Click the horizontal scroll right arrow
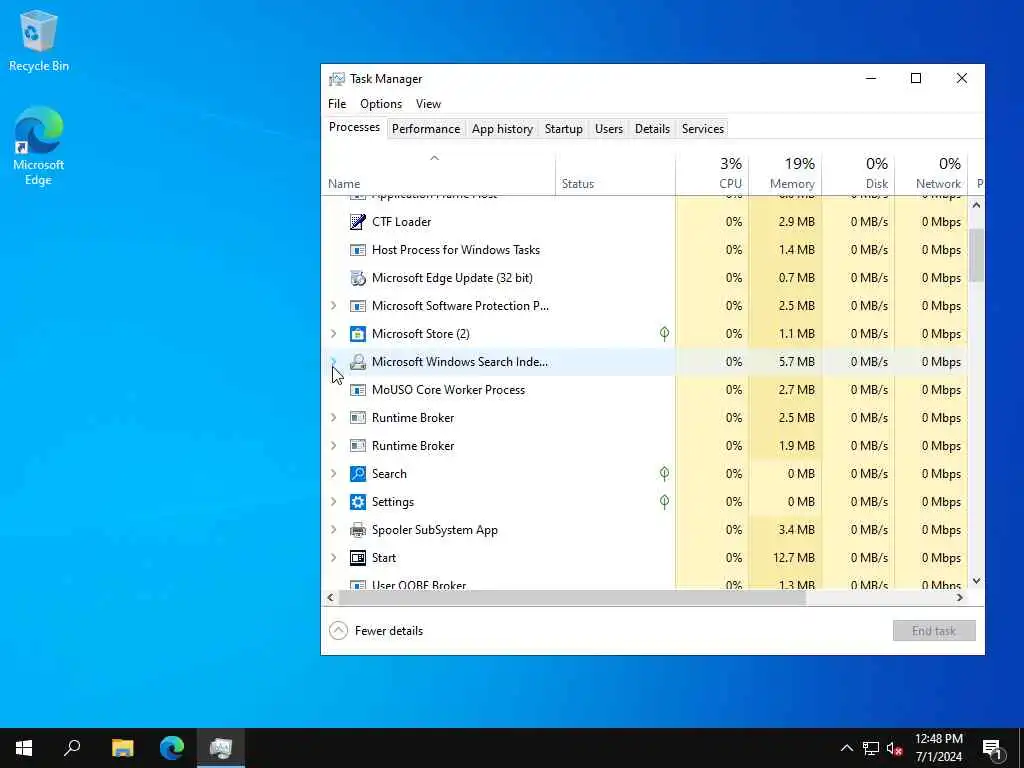The height and width of the screenshot is (768, 1024). tap(960, 598)
